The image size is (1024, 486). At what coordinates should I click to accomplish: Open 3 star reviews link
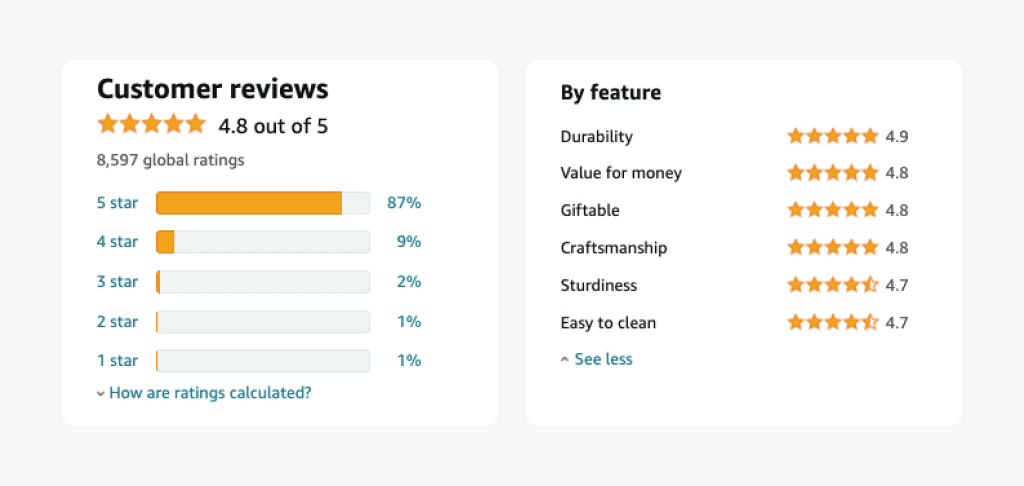point(118,282)
